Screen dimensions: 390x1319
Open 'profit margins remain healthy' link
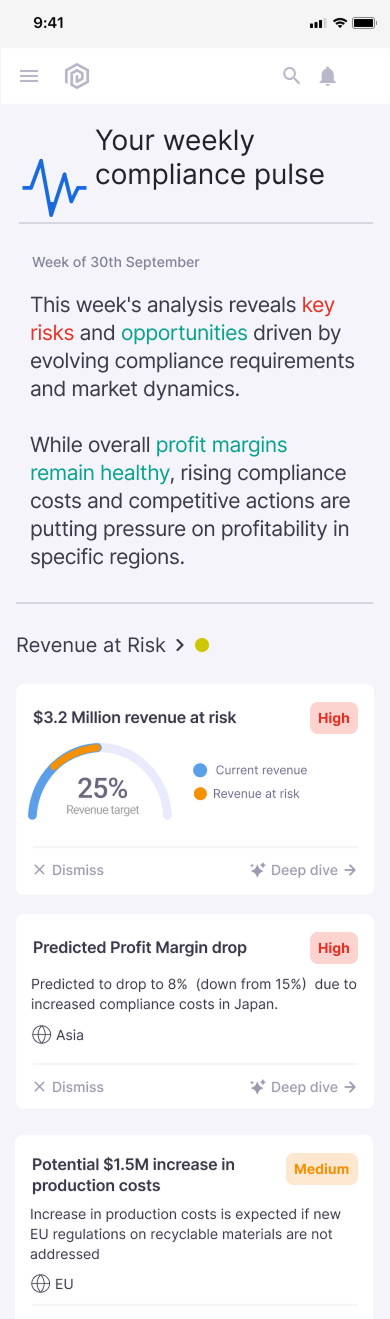159,458
